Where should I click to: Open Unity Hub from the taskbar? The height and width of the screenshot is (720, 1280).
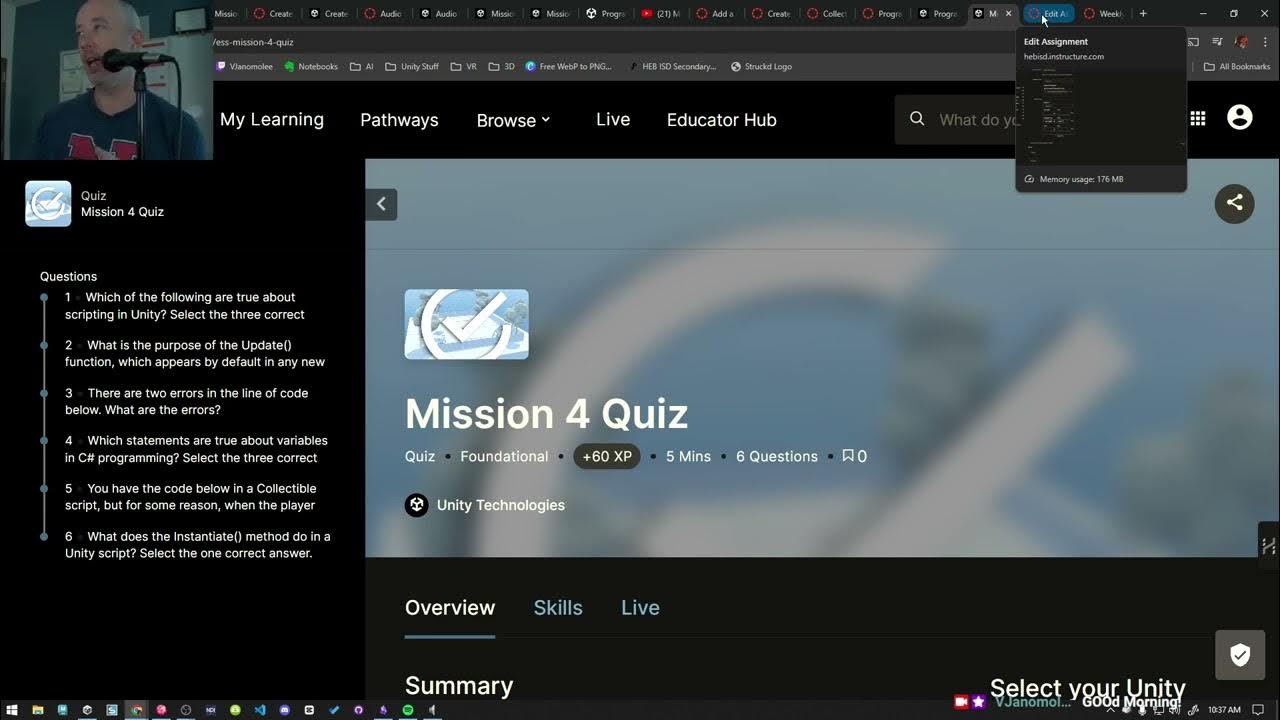87,710
